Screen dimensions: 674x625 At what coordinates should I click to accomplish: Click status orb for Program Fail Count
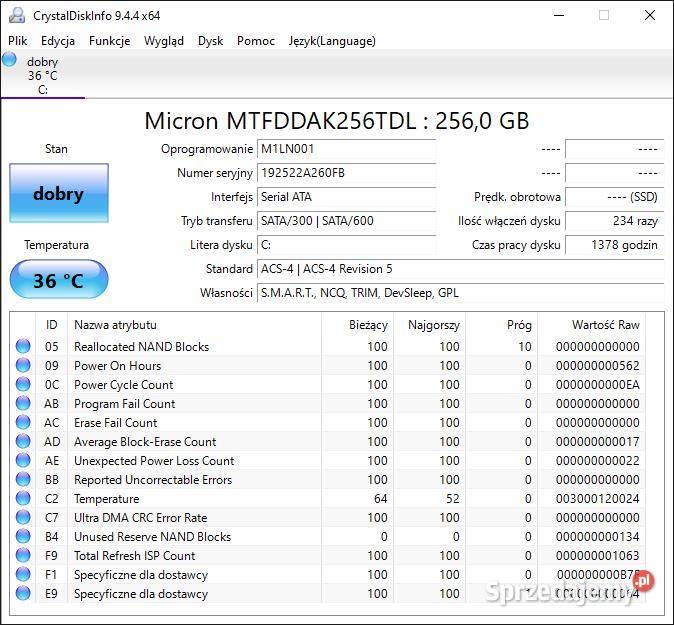pos(23,403)
